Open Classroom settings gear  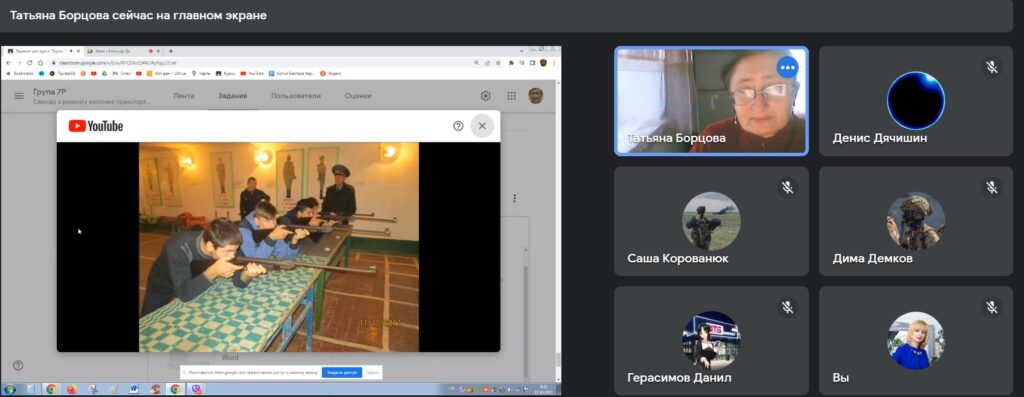point(485,96)
